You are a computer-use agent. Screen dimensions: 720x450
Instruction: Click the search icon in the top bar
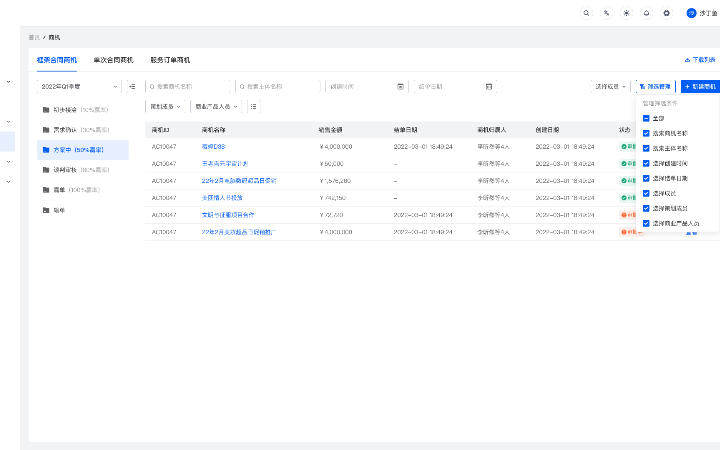(586, 13)
